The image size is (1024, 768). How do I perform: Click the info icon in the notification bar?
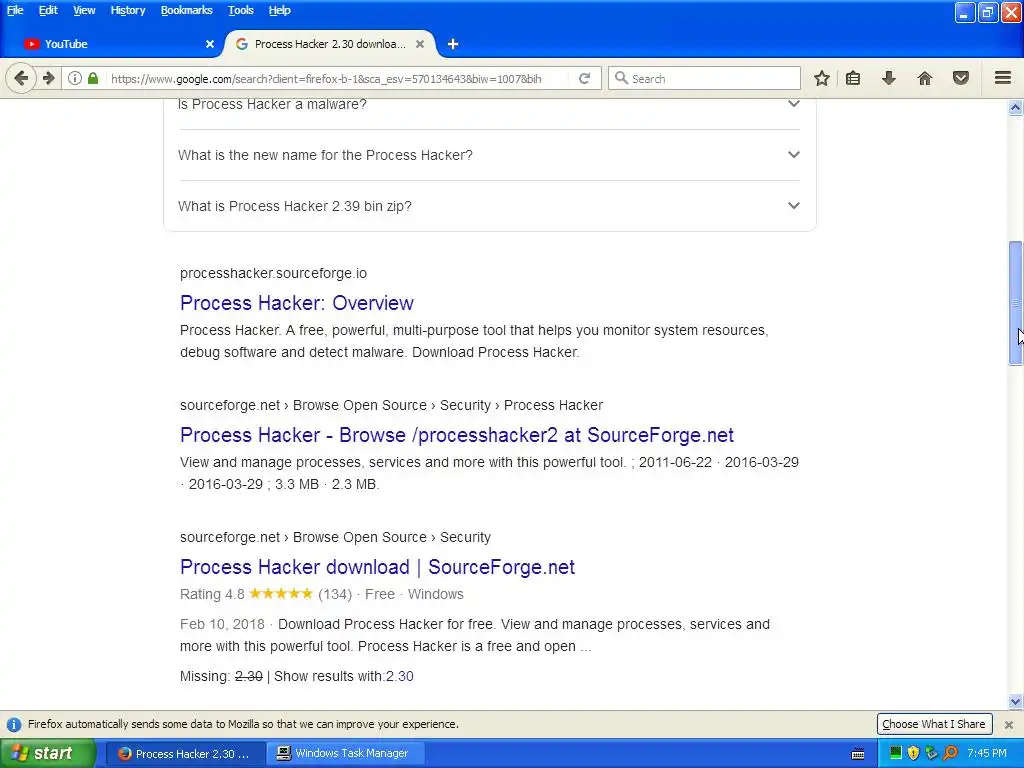(14, 724)
